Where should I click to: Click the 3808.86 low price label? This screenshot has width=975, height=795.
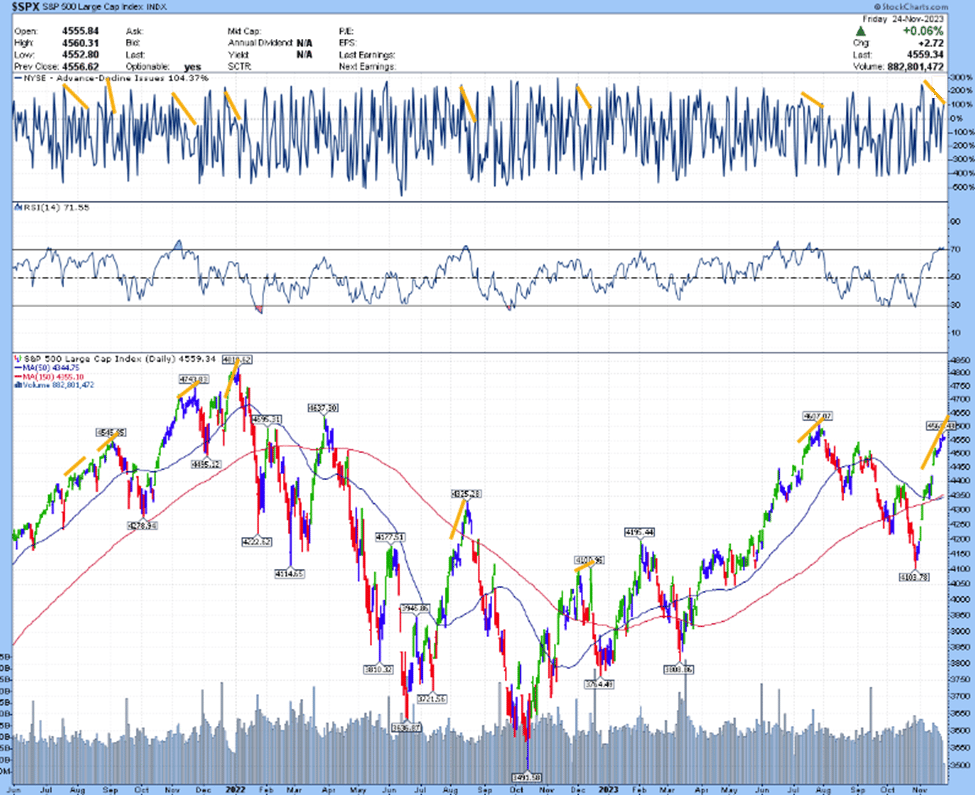[x=678, y=669]
